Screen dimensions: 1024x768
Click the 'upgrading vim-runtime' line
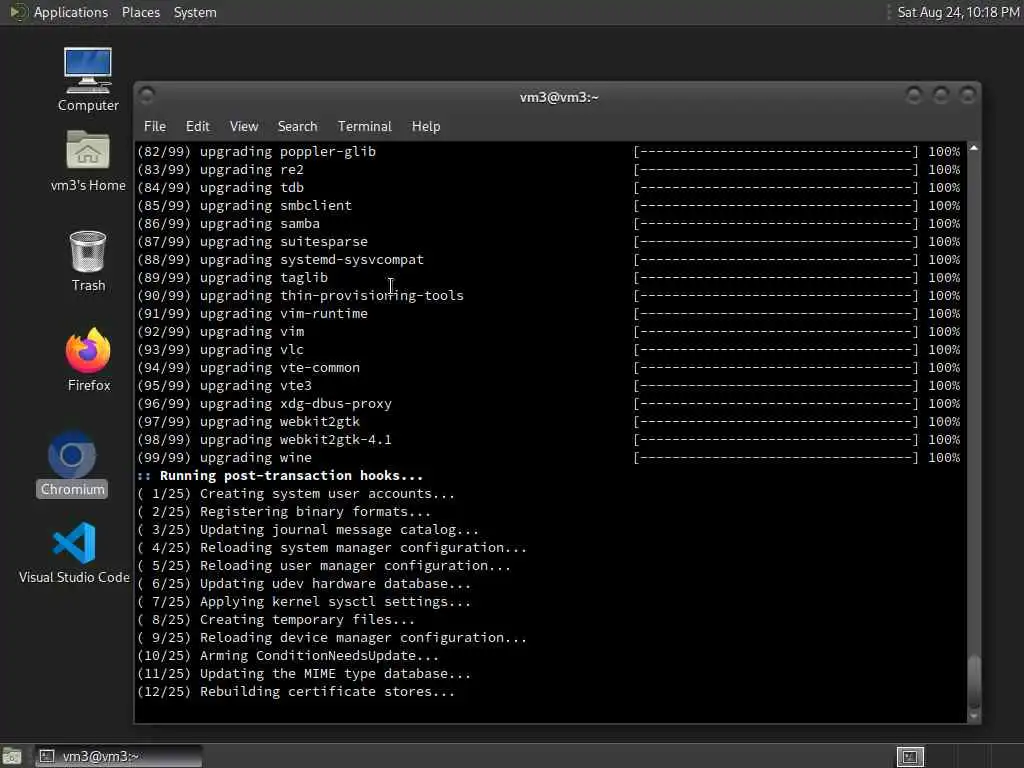pyautogui.click(x=253, y=313)
